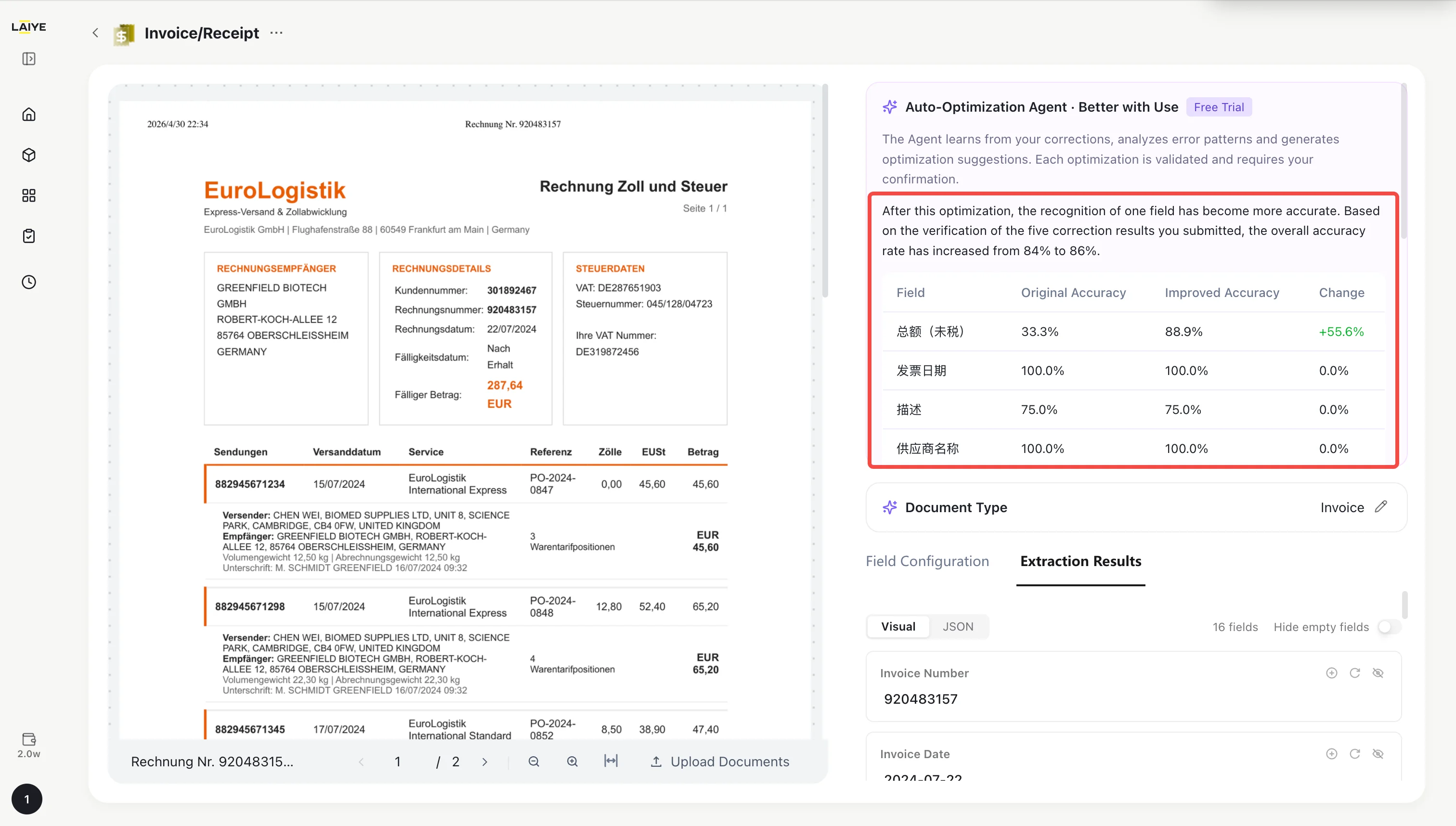Click the '16 fields' count label
This screenshot has height=826, width=1456.
click(x=1235, y=627)
